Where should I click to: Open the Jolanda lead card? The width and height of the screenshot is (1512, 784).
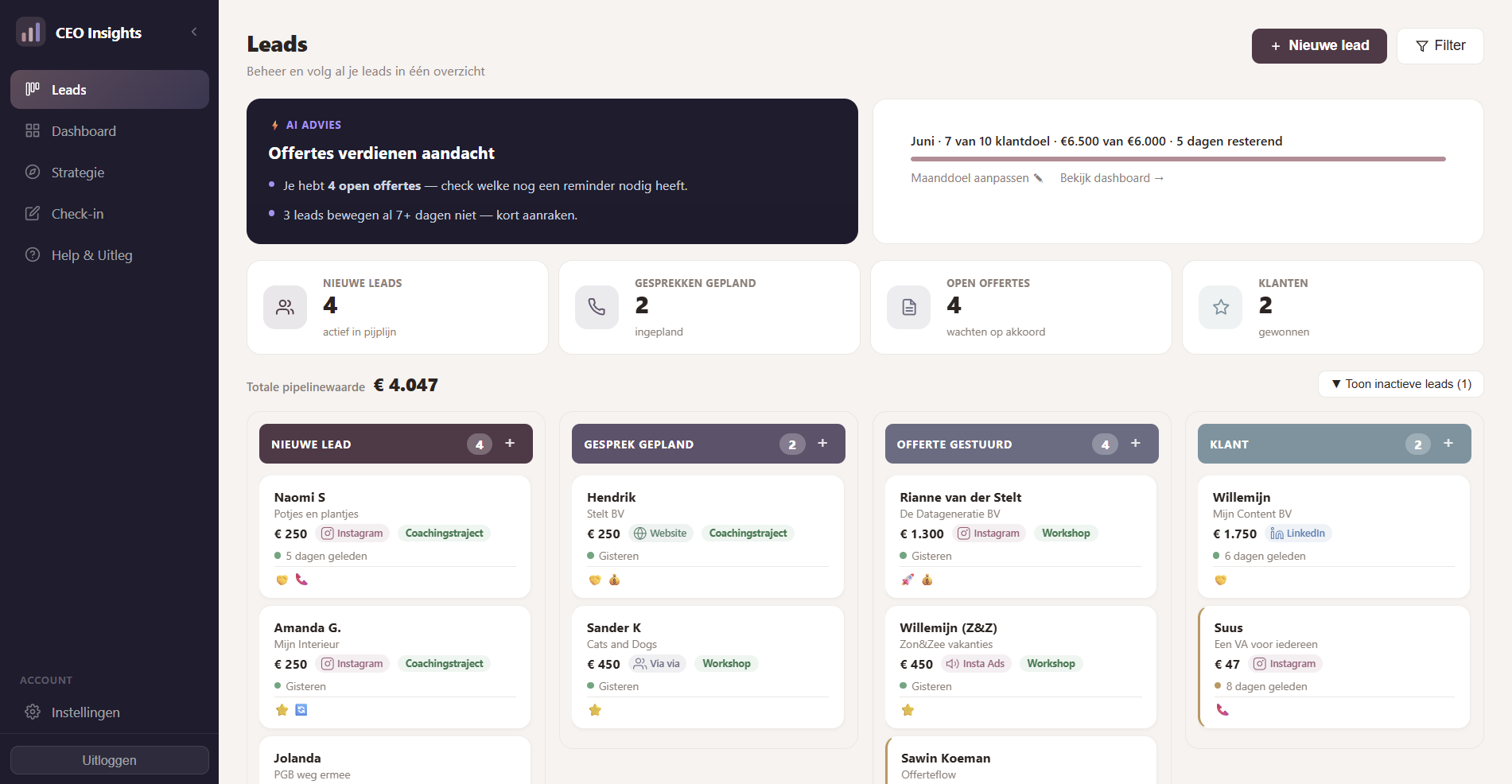click(395, 760)
